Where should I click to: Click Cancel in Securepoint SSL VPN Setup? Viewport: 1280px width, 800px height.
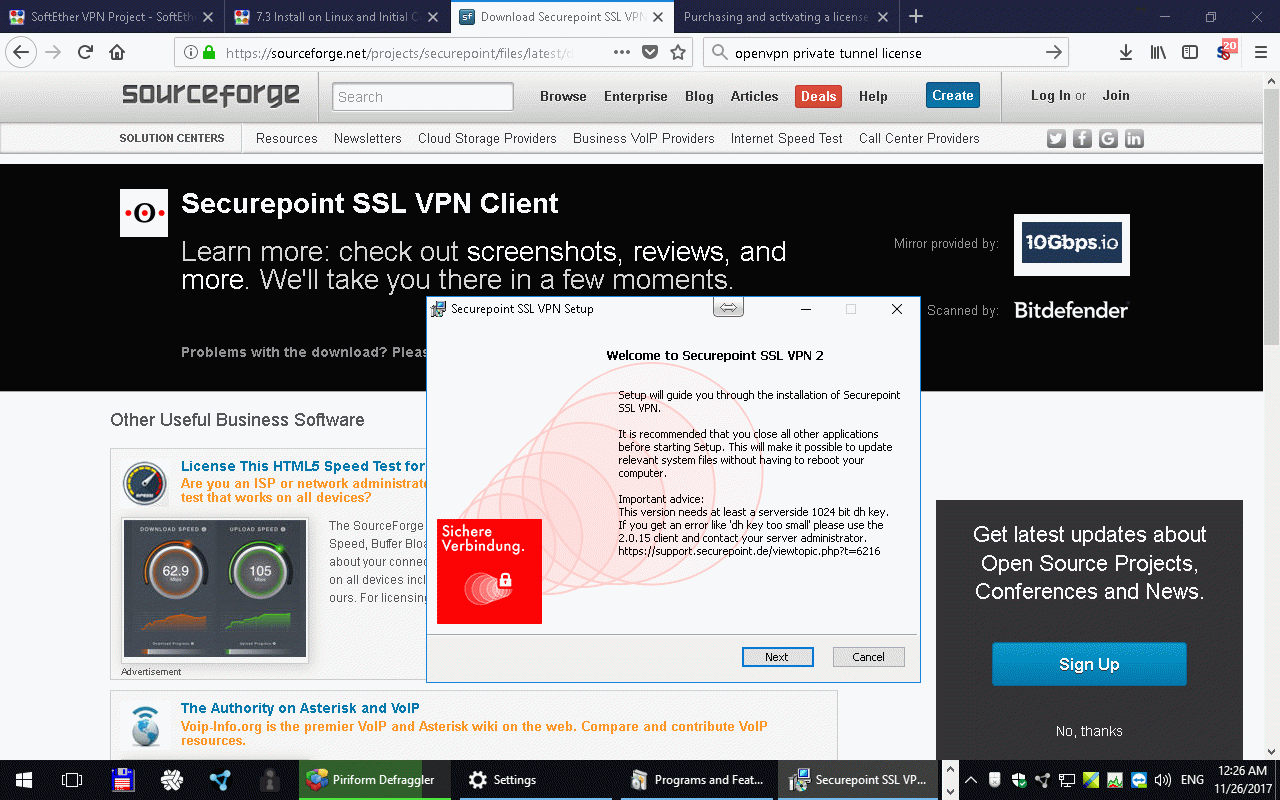pos(868,657)
